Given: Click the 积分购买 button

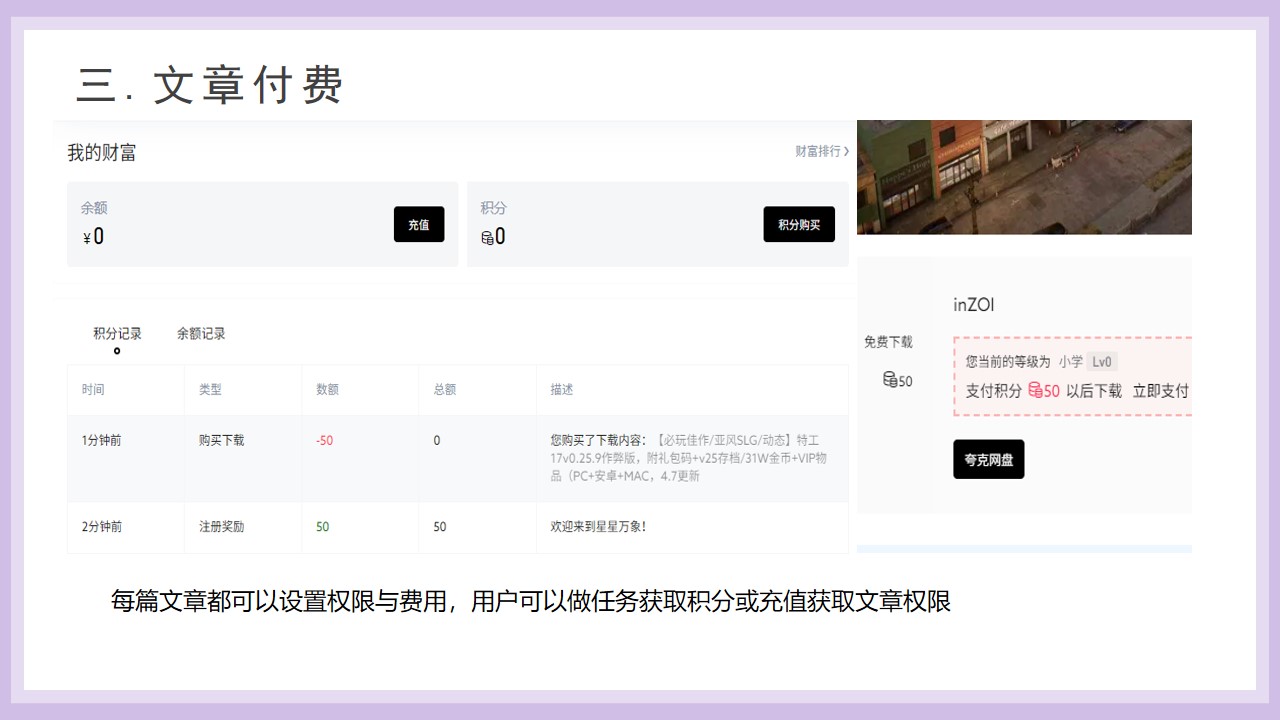Looking at the screenshot, I should click(799, 225).
